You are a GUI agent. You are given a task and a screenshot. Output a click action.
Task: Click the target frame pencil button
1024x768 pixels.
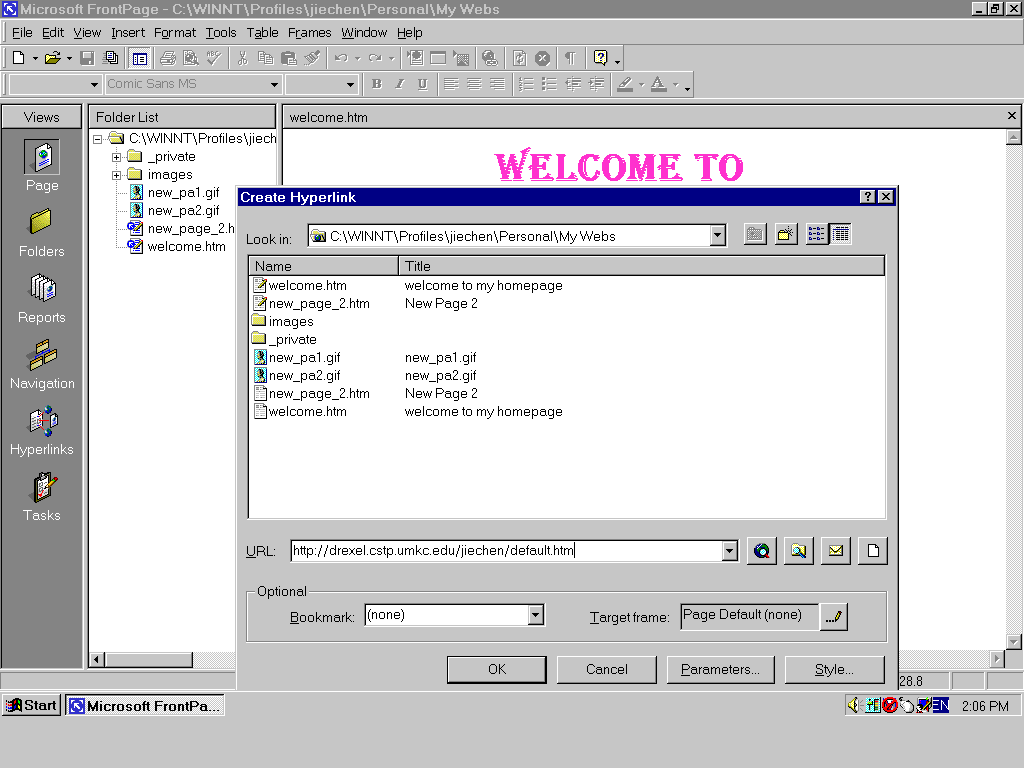[833, 617]
